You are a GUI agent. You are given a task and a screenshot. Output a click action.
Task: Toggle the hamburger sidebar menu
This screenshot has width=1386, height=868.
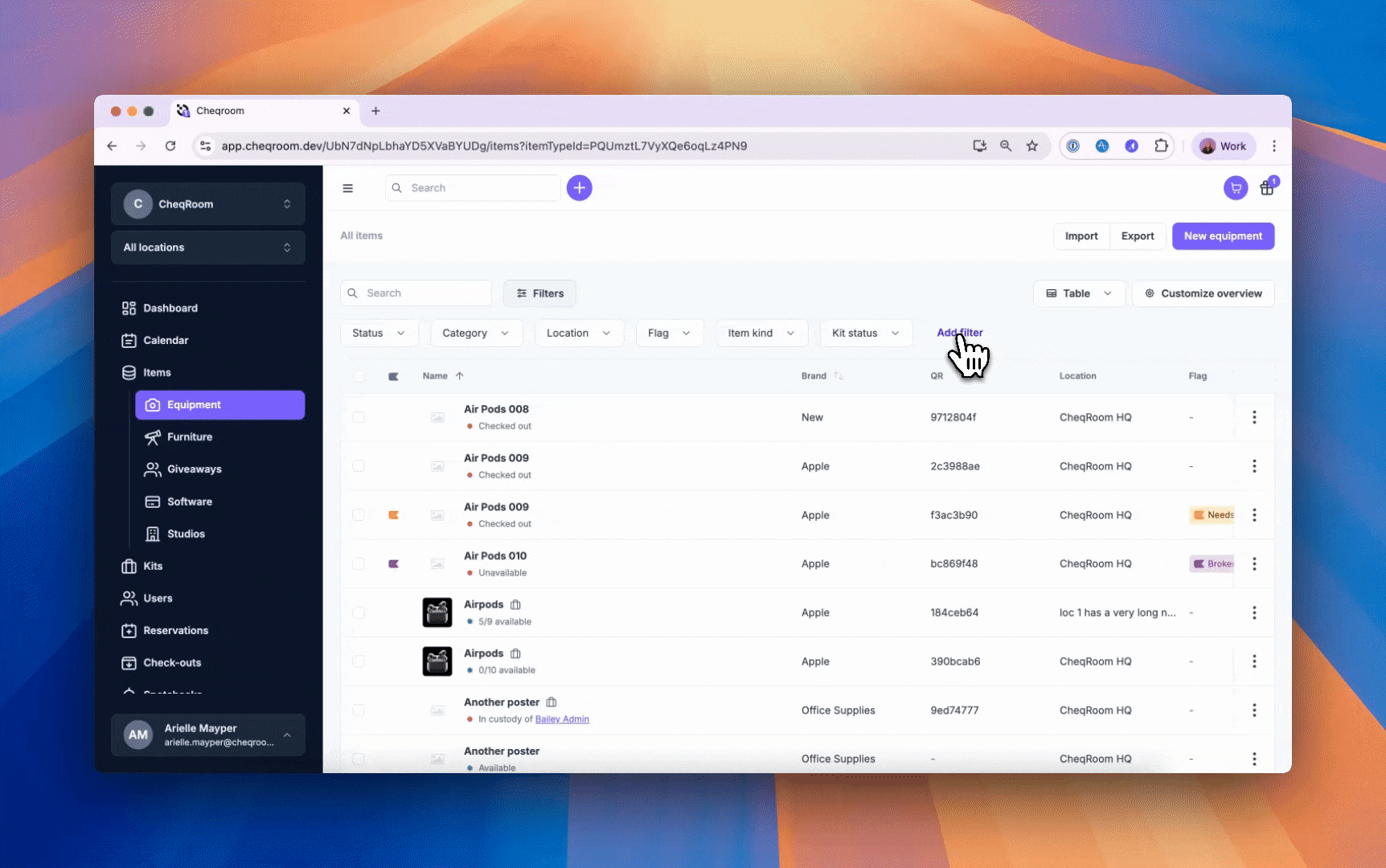(x=347, y=188)
